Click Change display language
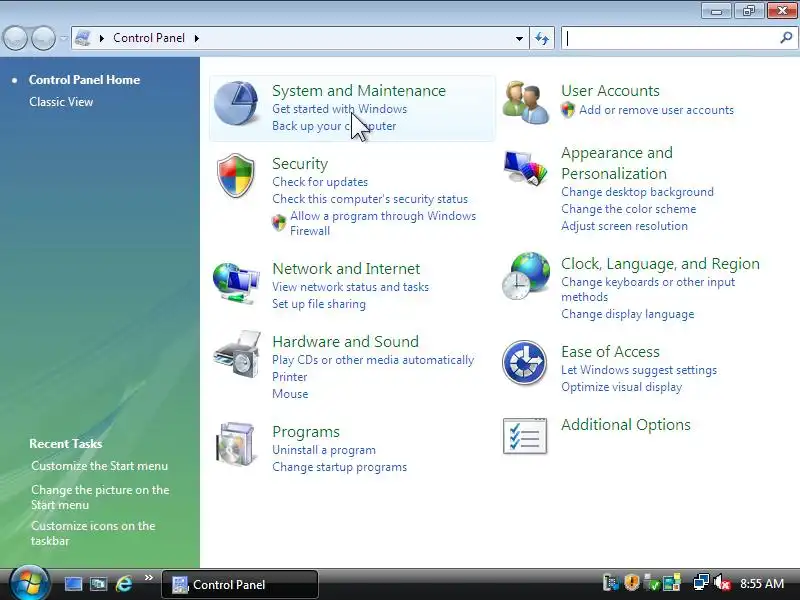This screenshot has height=600, width=800. (x=628, y=314)
